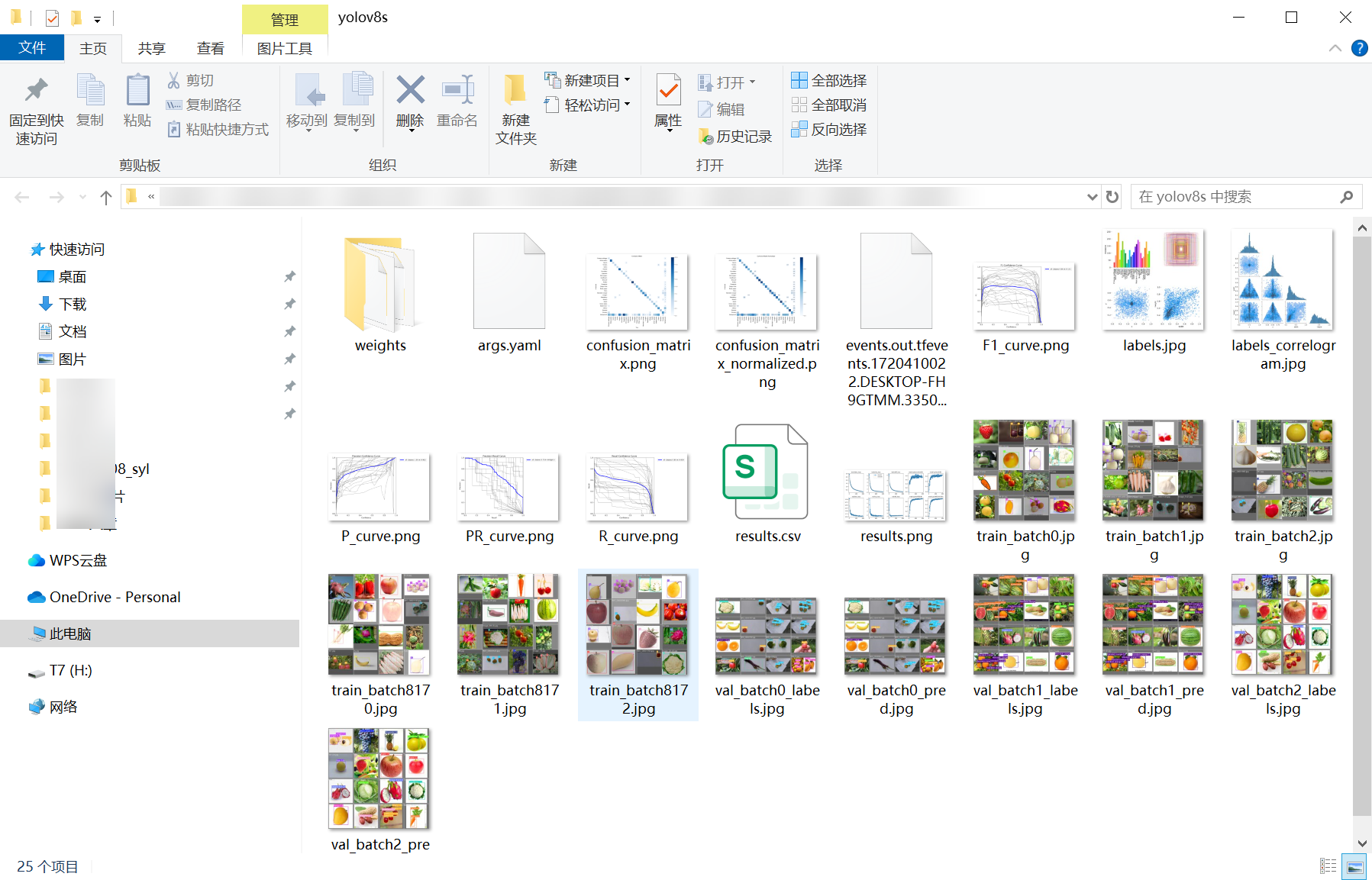1372x880 pixels.
Task: Select the results.csv file thumbnail
Action: (x=767, y=473)
